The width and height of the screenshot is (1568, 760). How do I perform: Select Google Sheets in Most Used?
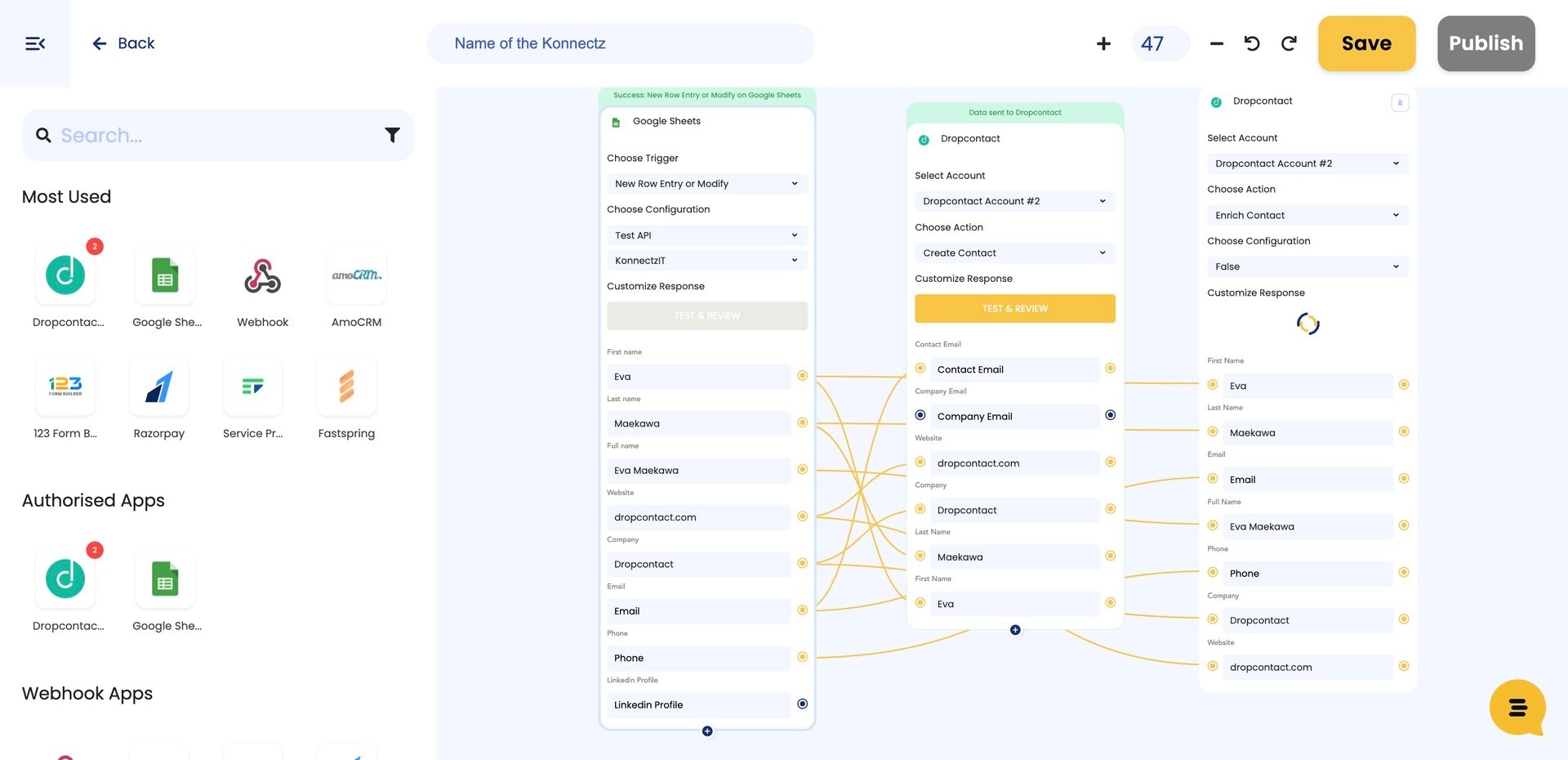[x=165, y=275]
